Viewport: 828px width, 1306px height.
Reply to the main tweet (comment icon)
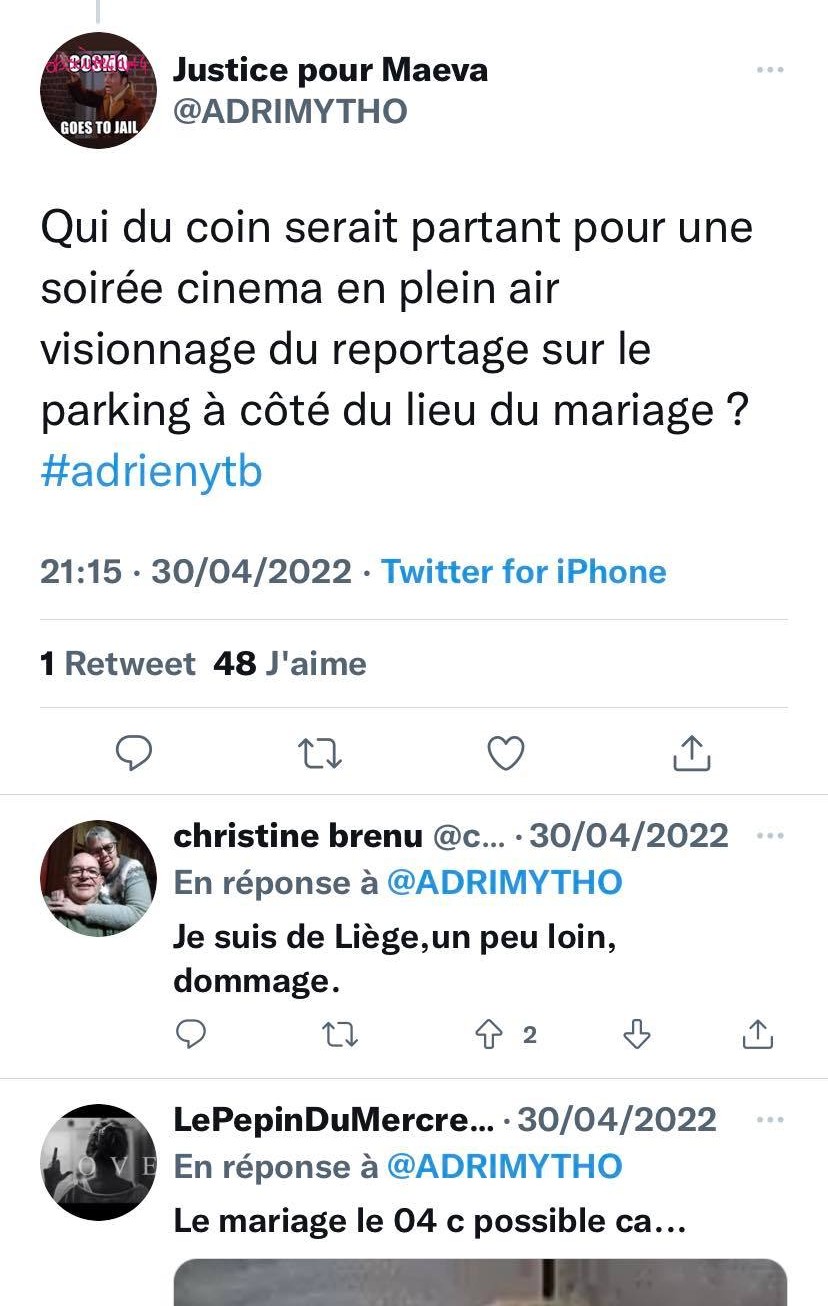pos(134,753)
